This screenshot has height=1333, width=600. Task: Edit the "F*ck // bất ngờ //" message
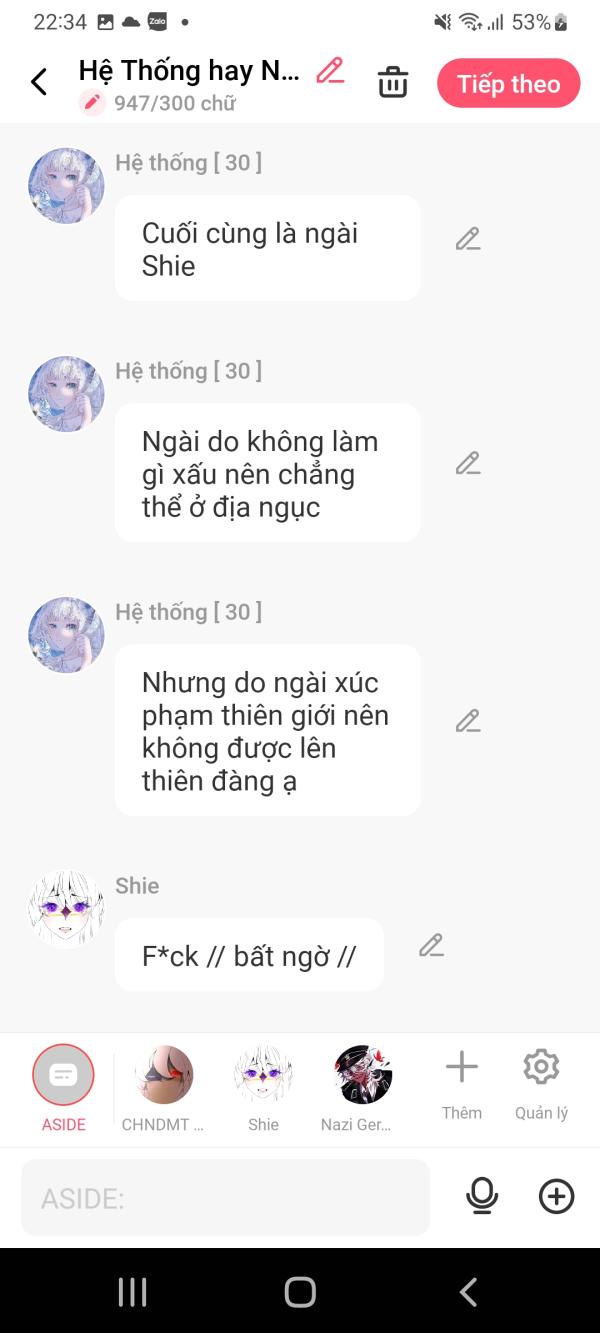(431, 945)
